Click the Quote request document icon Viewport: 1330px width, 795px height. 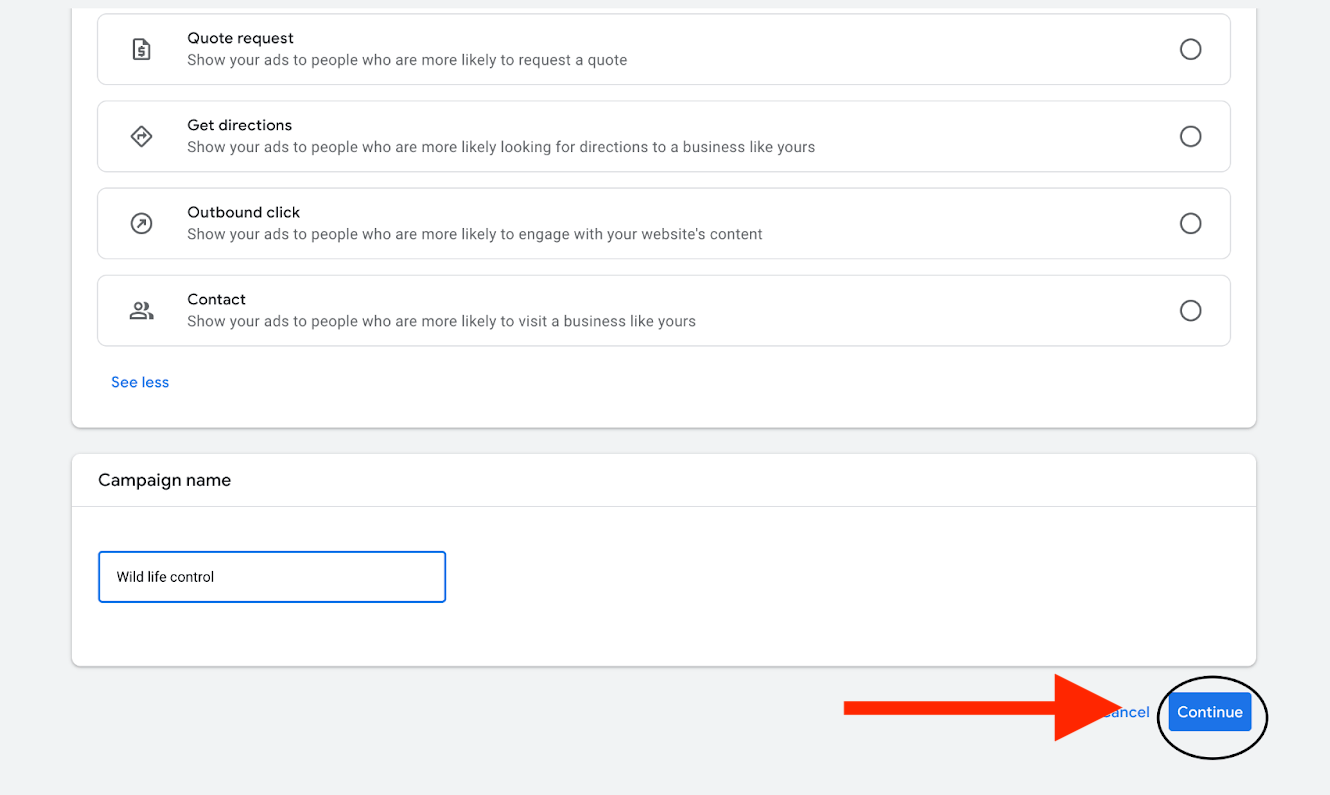click(142, 49)
